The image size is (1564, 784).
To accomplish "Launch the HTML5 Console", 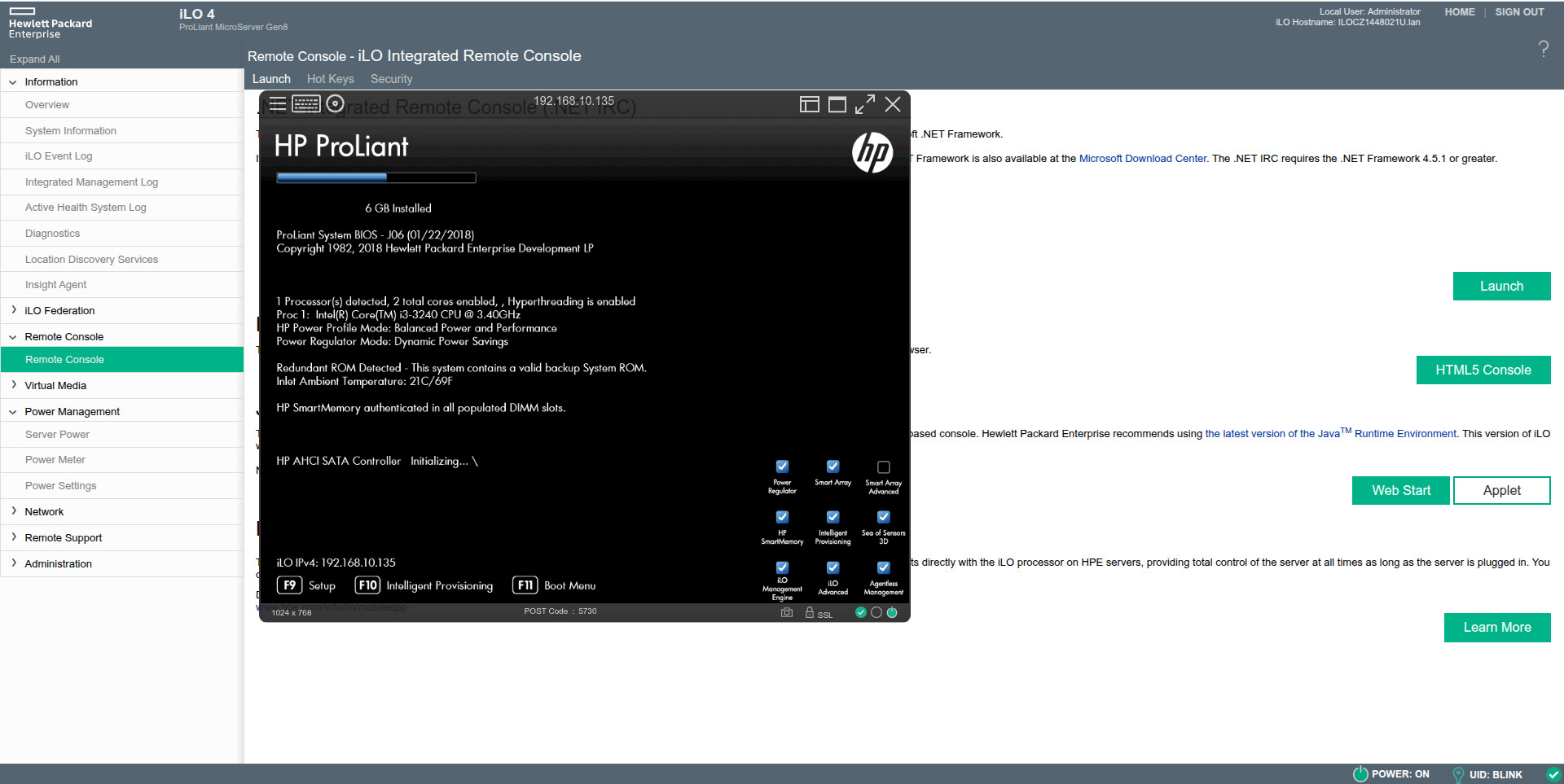I will [1483, 370].
